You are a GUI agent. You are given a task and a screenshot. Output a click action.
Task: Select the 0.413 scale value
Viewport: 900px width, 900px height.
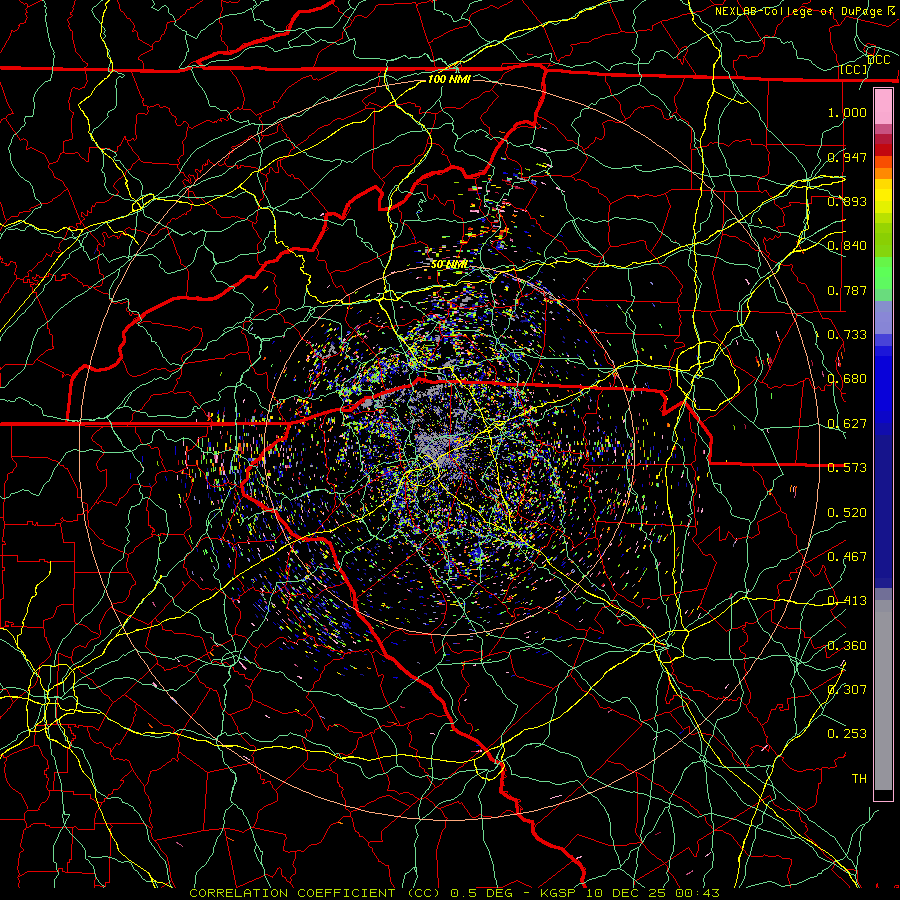pos(847,601)
